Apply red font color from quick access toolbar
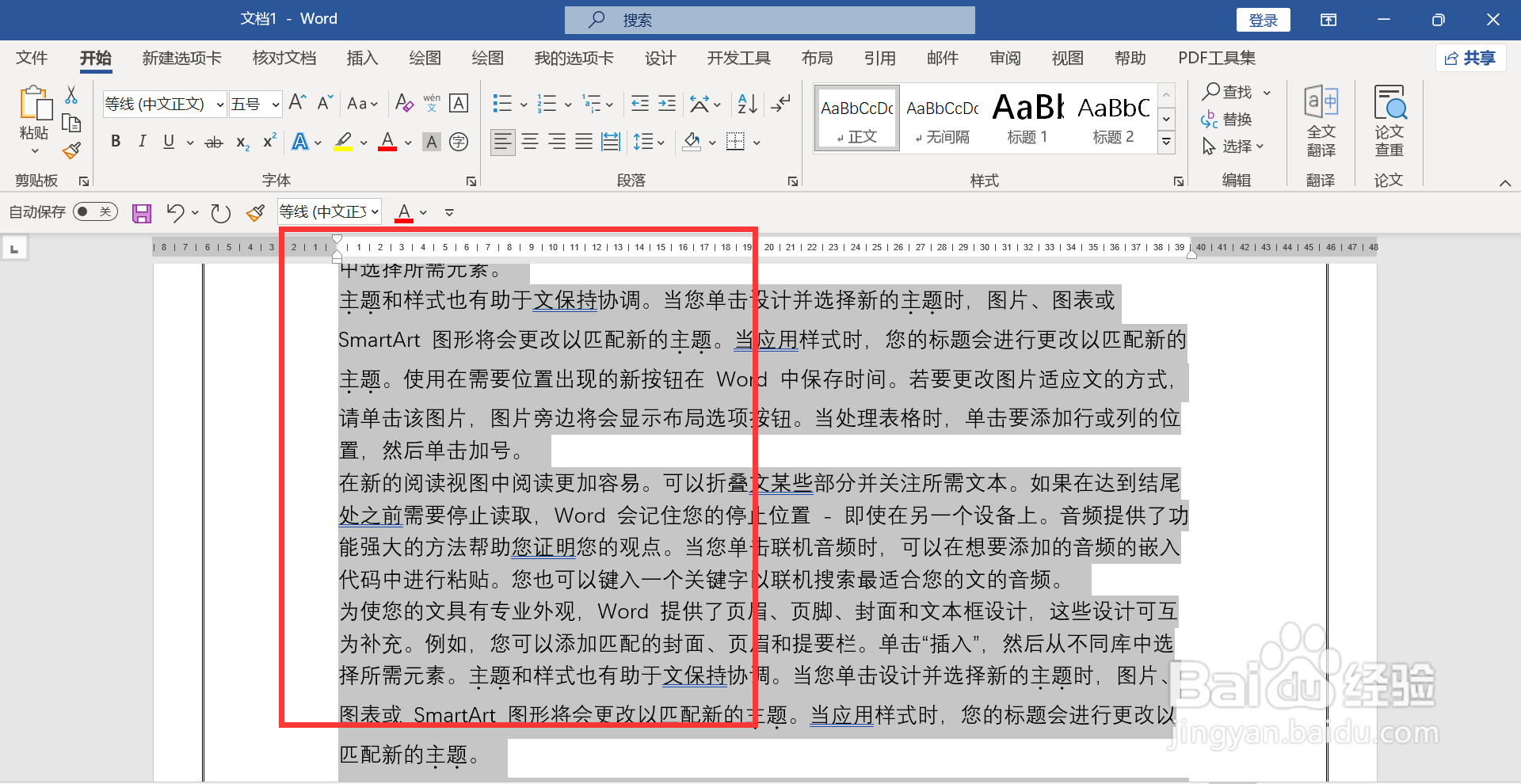Screen dimensions: 1521x784 pyautogui.click(x=404, y=212)
